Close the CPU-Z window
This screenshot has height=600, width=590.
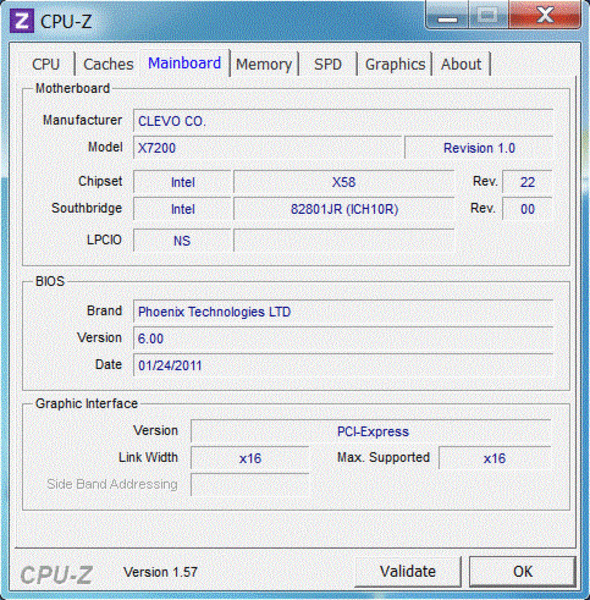coord(544,15)
